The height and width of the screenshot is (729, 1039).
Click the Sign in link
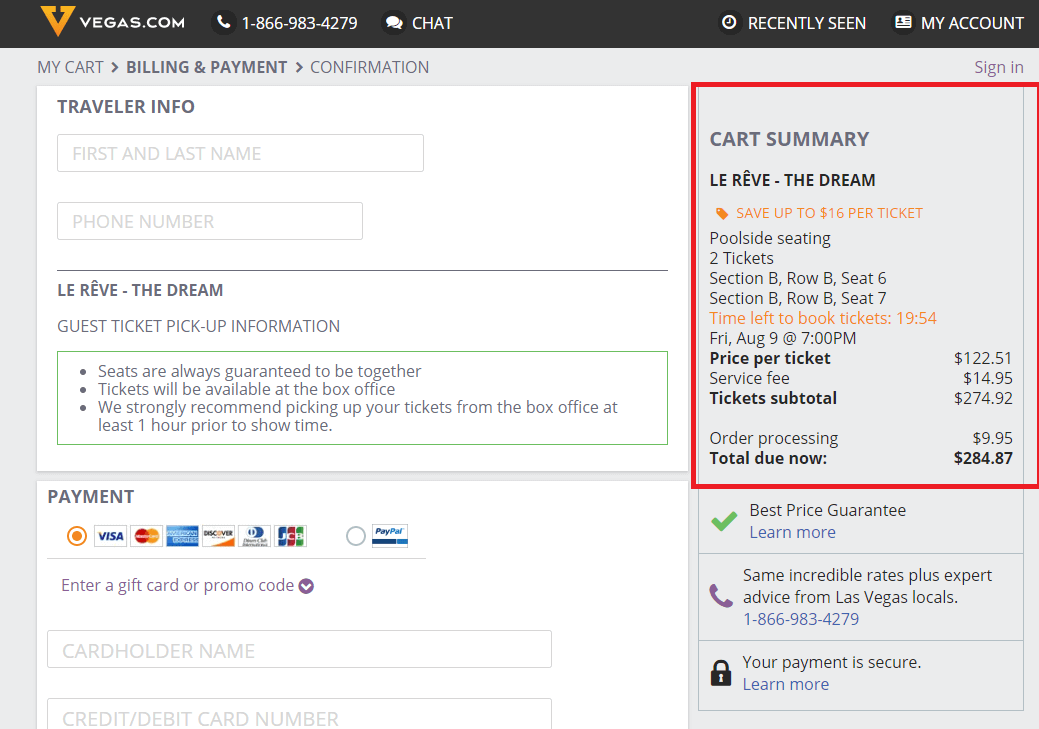[998, 67]
